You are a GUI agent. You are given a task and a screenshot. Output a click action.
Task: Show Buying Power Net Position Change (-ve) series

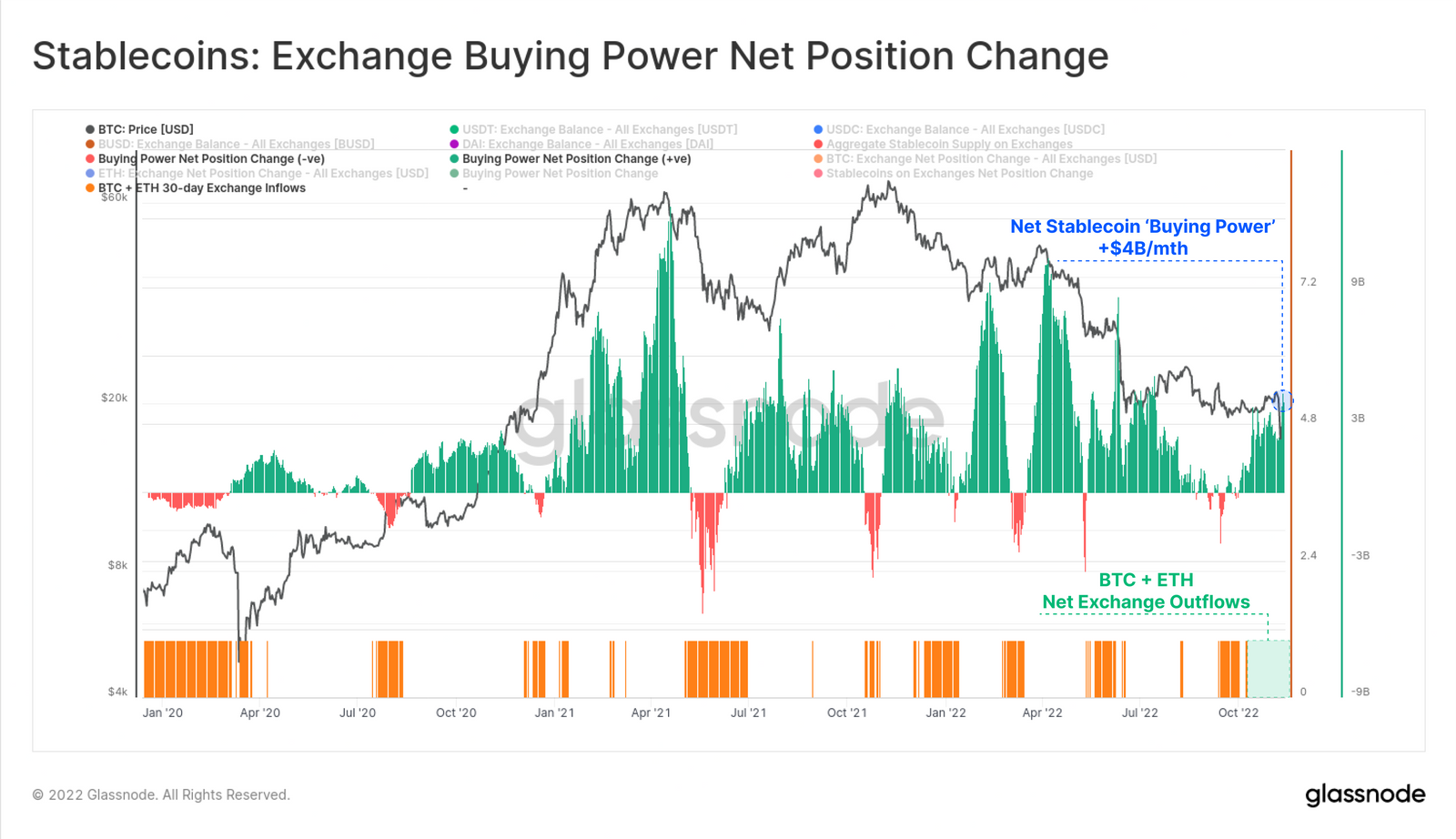tap(205, 158)
